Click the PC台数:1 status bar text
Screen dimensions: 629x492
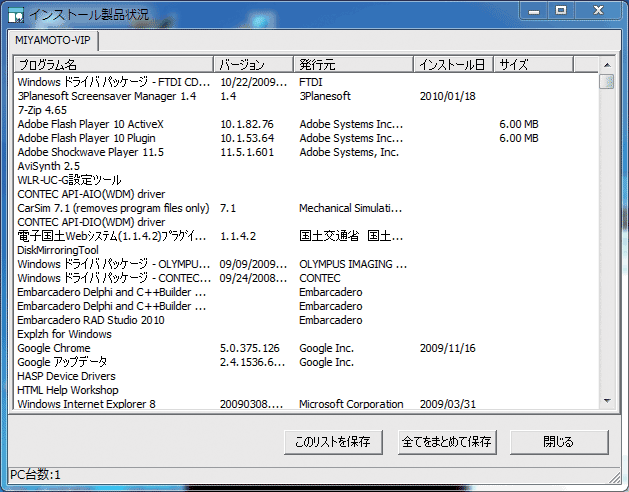coord(35,475)
